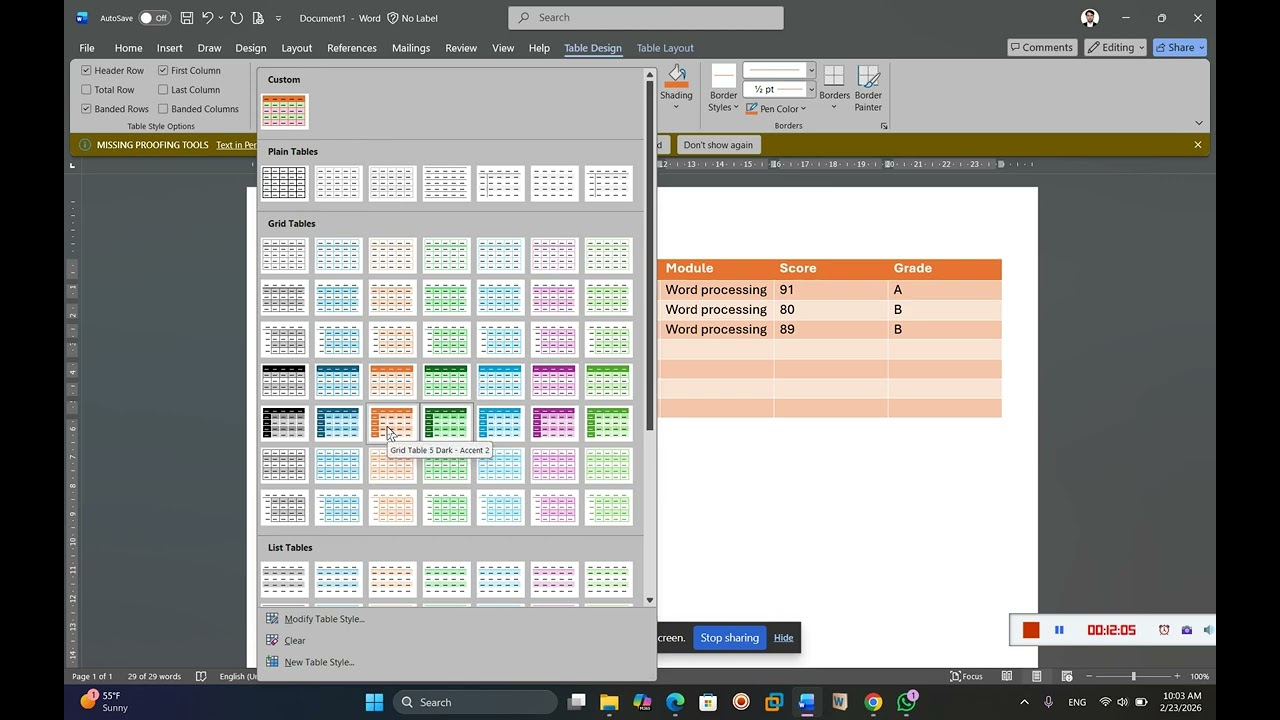
Task: Click the No Label sensitivity shield icon
Action: [393, 18]
